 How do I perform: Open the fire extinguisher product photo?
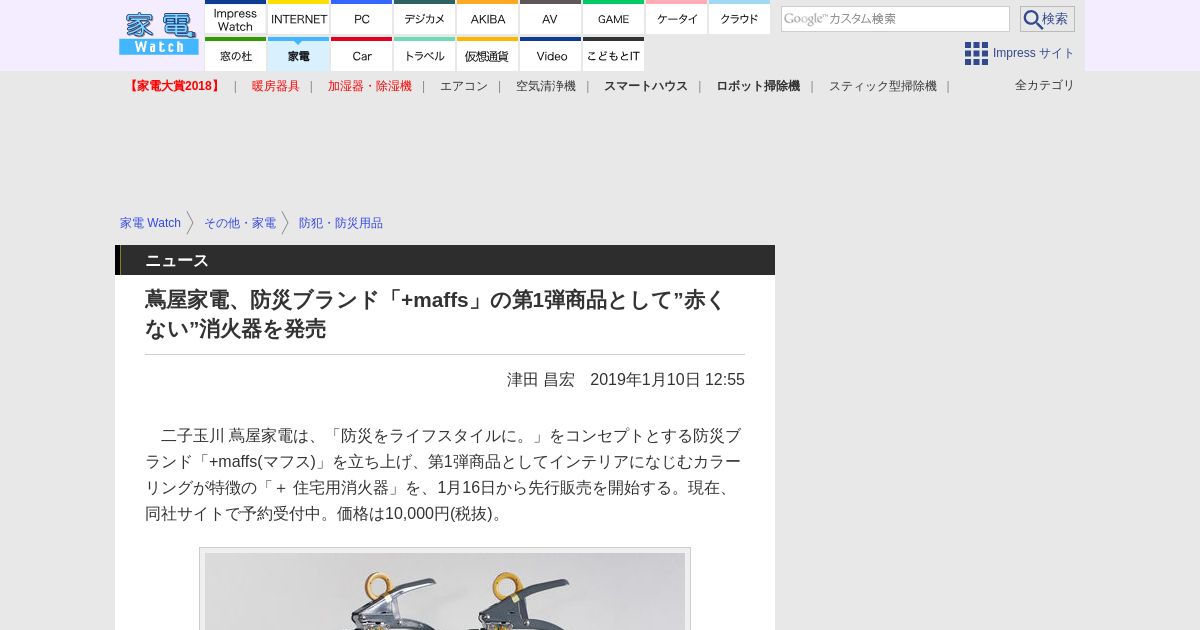(445, 589)
